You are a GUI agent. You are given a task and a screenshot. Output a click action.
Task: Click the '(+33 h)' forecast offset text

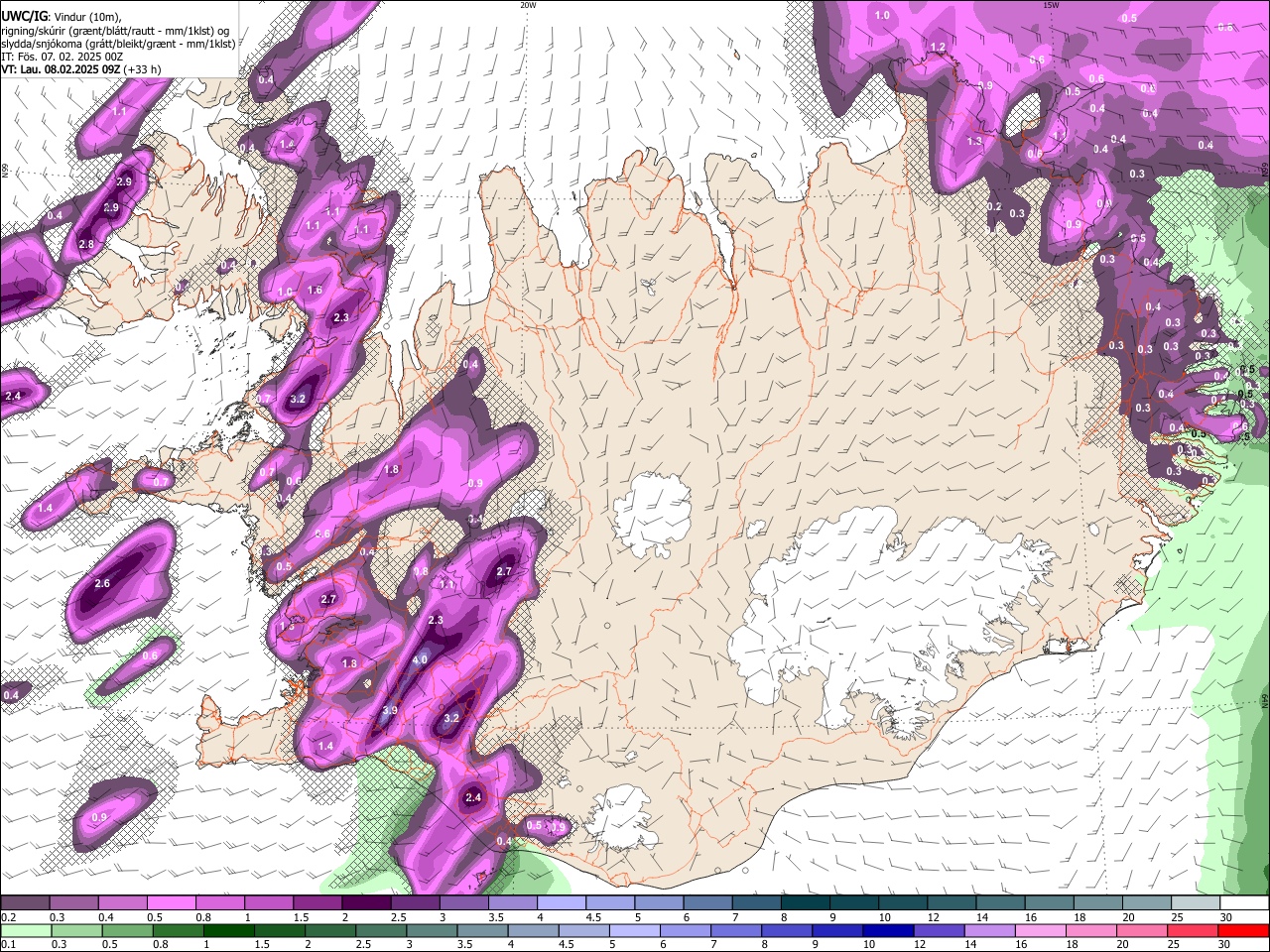pyautogui.click(x=143, y=69)
